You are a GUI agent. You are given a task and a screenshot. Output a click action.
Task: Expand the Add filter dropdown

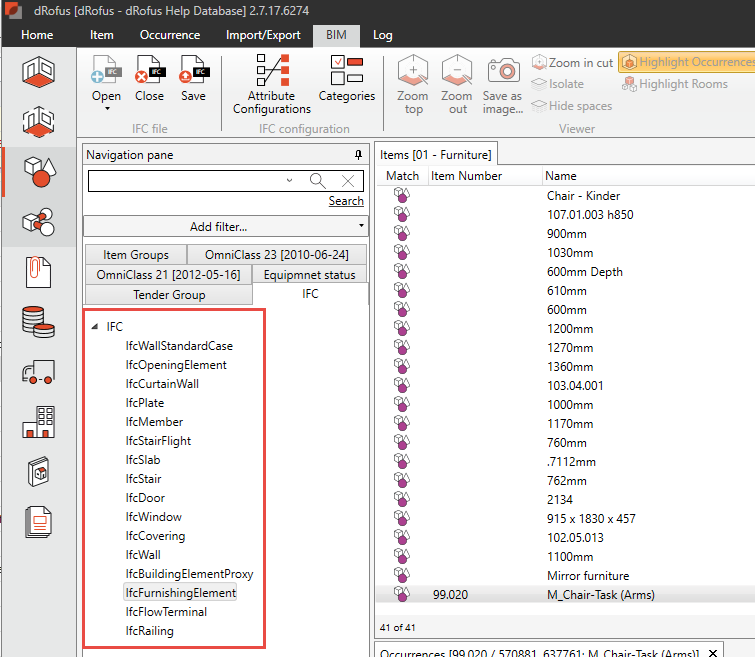[361, 227]
